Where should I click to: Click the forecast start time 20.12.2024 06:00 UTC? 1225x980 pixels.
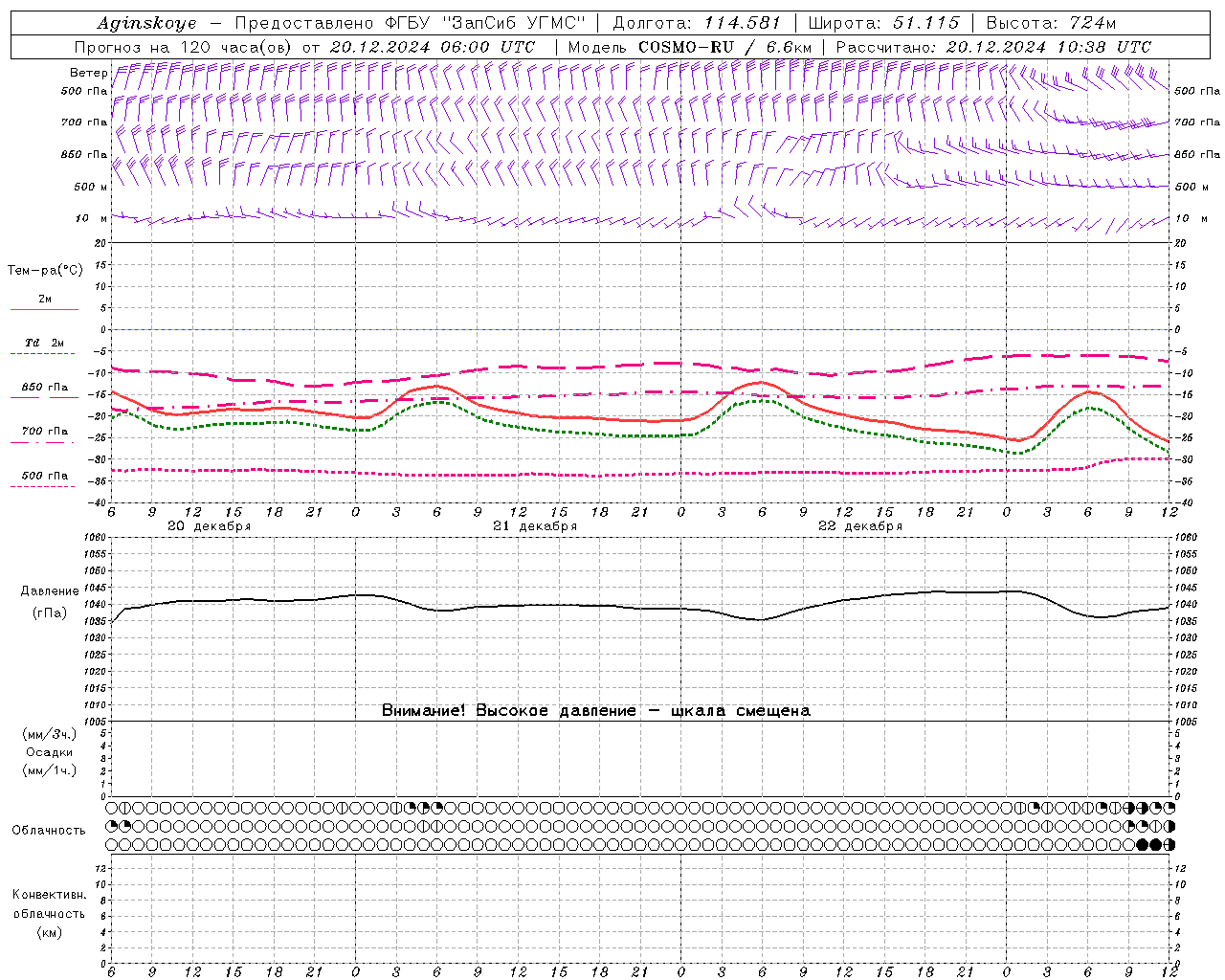point(433,47)
